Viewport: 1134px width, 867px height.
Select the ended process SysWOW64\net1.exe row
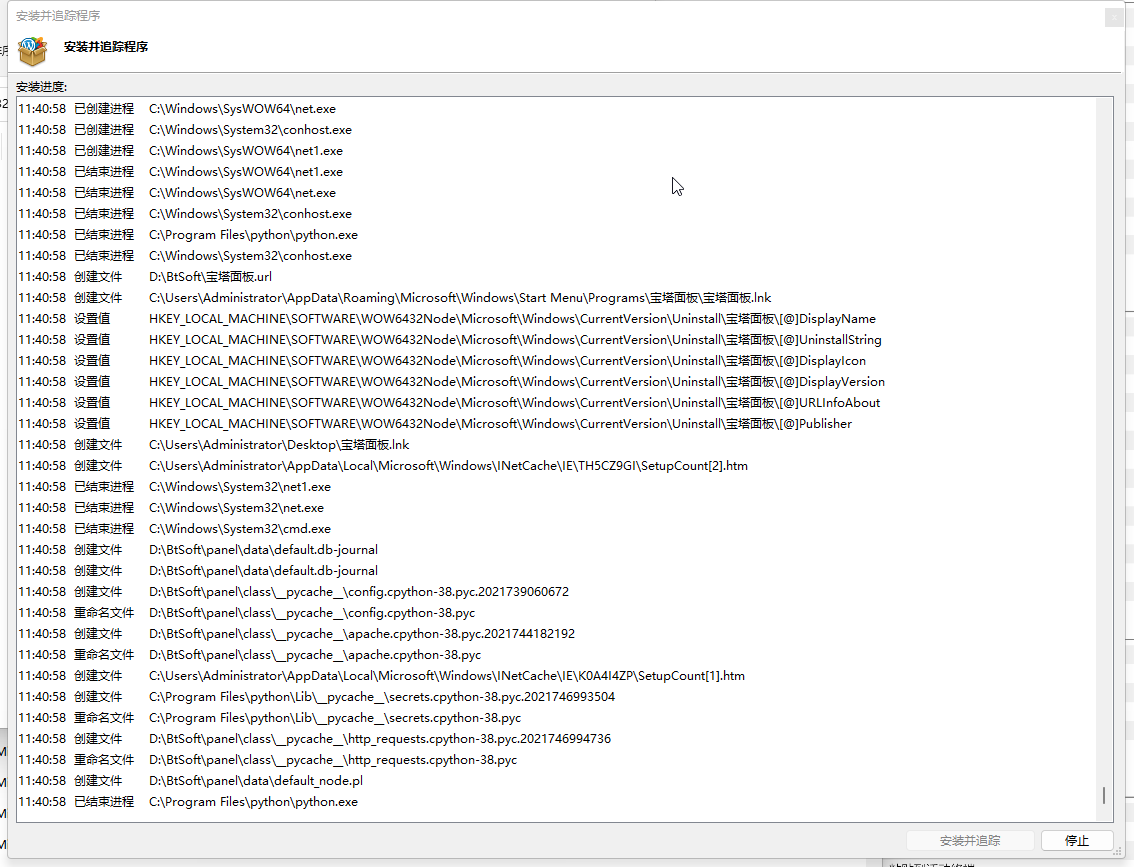[556, 172]
